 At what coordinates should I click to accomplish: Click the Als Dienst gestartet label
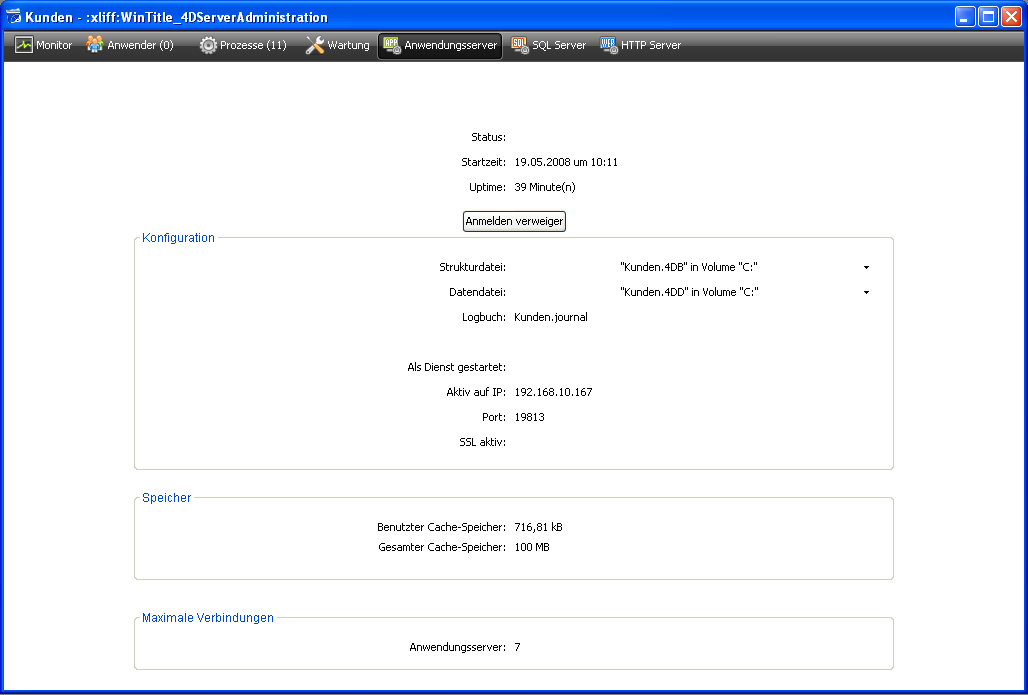(456, 367)
